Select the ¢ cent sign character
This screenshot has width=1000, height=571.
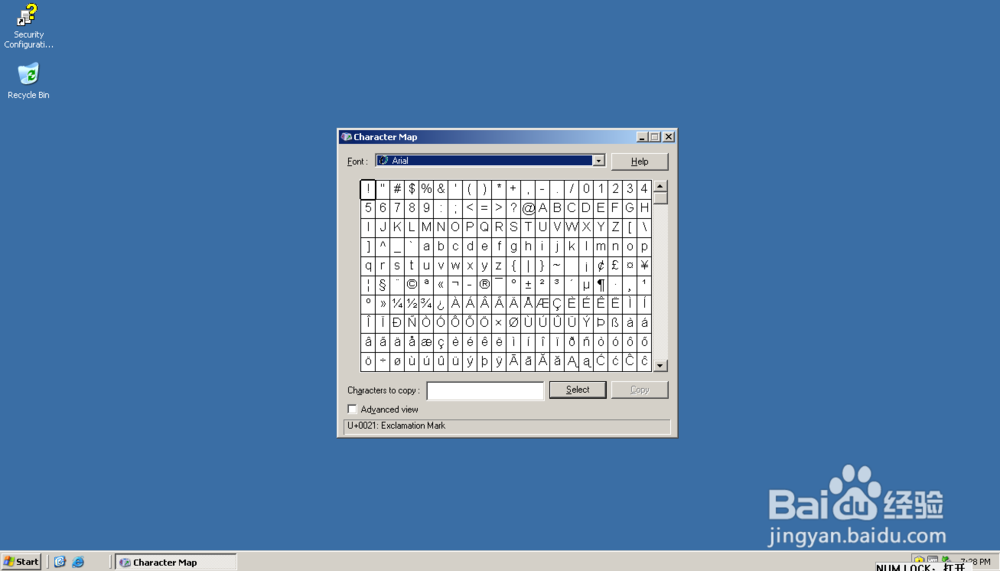(x=601, y=265)
